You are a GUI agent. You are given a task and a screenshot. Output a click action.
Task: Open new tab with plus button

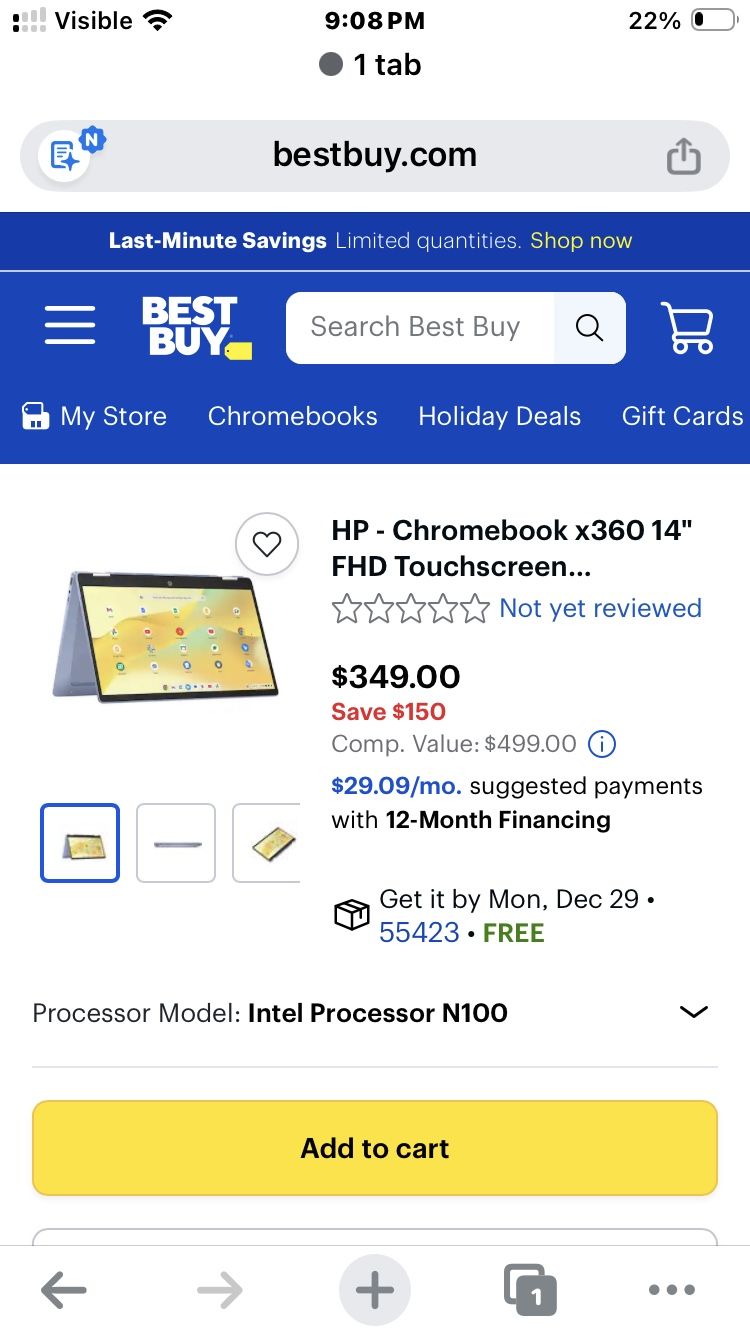pos(375,1290)
